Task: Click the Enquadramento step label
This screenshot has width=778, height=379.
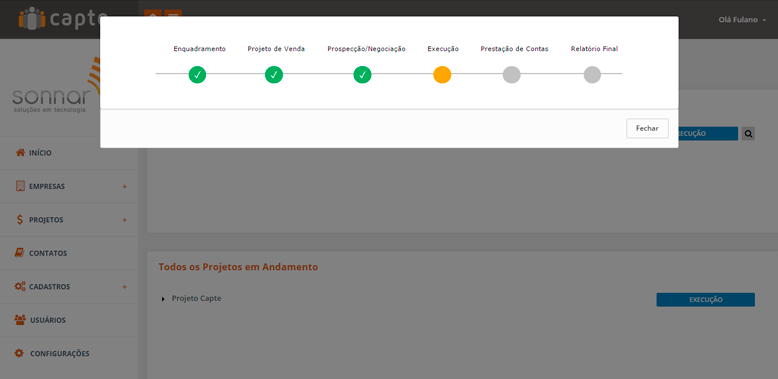Action: pyautogui.click(x=199, y=49)
